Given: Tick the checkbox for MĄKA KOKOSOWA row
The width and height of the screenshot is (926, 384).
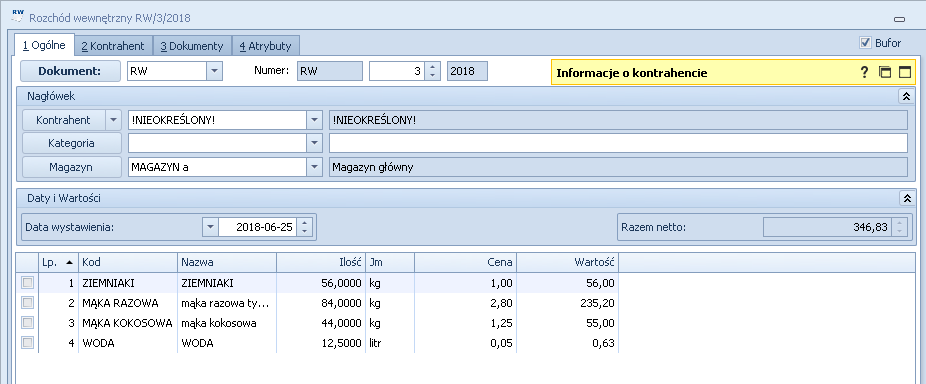Looking at the screenshot, I should click(x=27, y=323).
